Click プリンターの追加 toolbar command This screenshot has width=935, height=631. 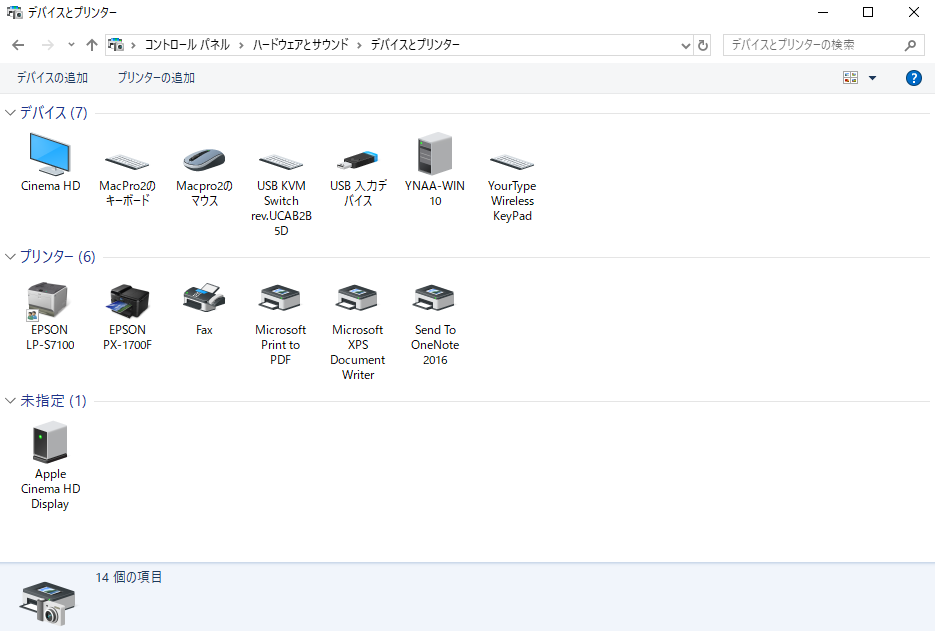[156, 78]
